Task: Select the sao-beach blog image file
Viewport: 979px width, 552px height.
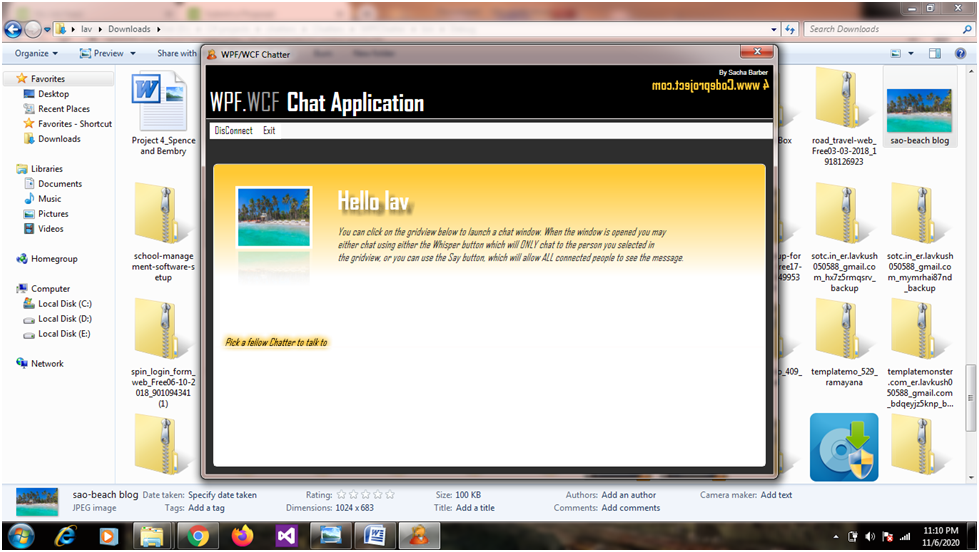Action: coord(919,110)
